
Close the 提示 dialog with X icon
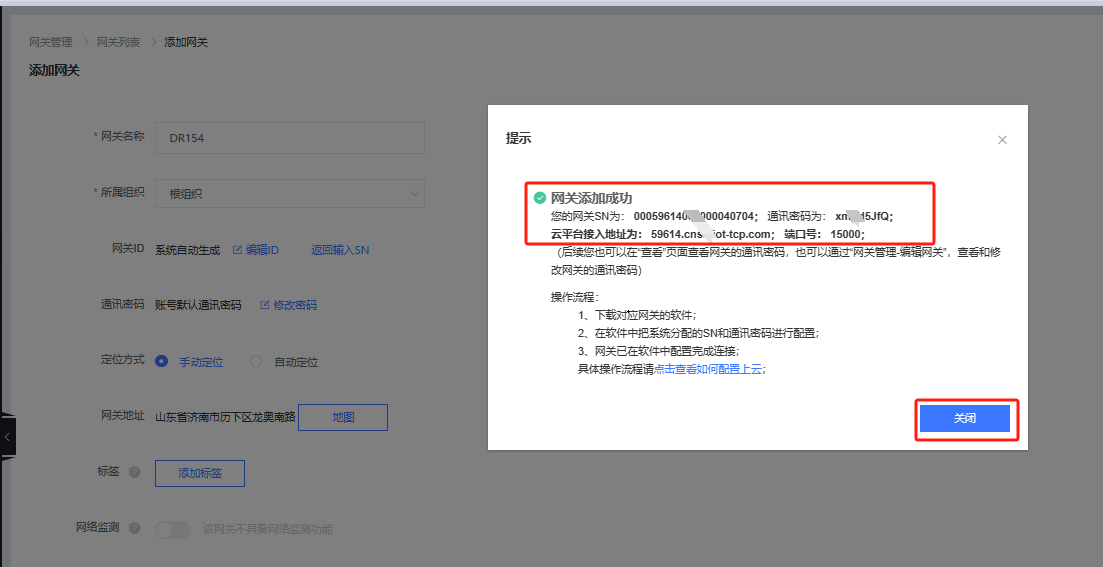tap(1002, 140)
